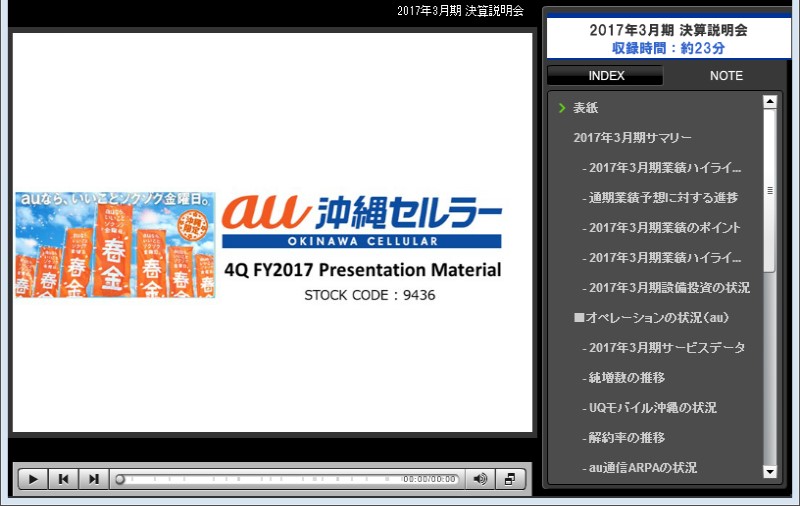Open au通信ARPAの状況 chapter
800x506 pixels.
(x=639, y=468)
